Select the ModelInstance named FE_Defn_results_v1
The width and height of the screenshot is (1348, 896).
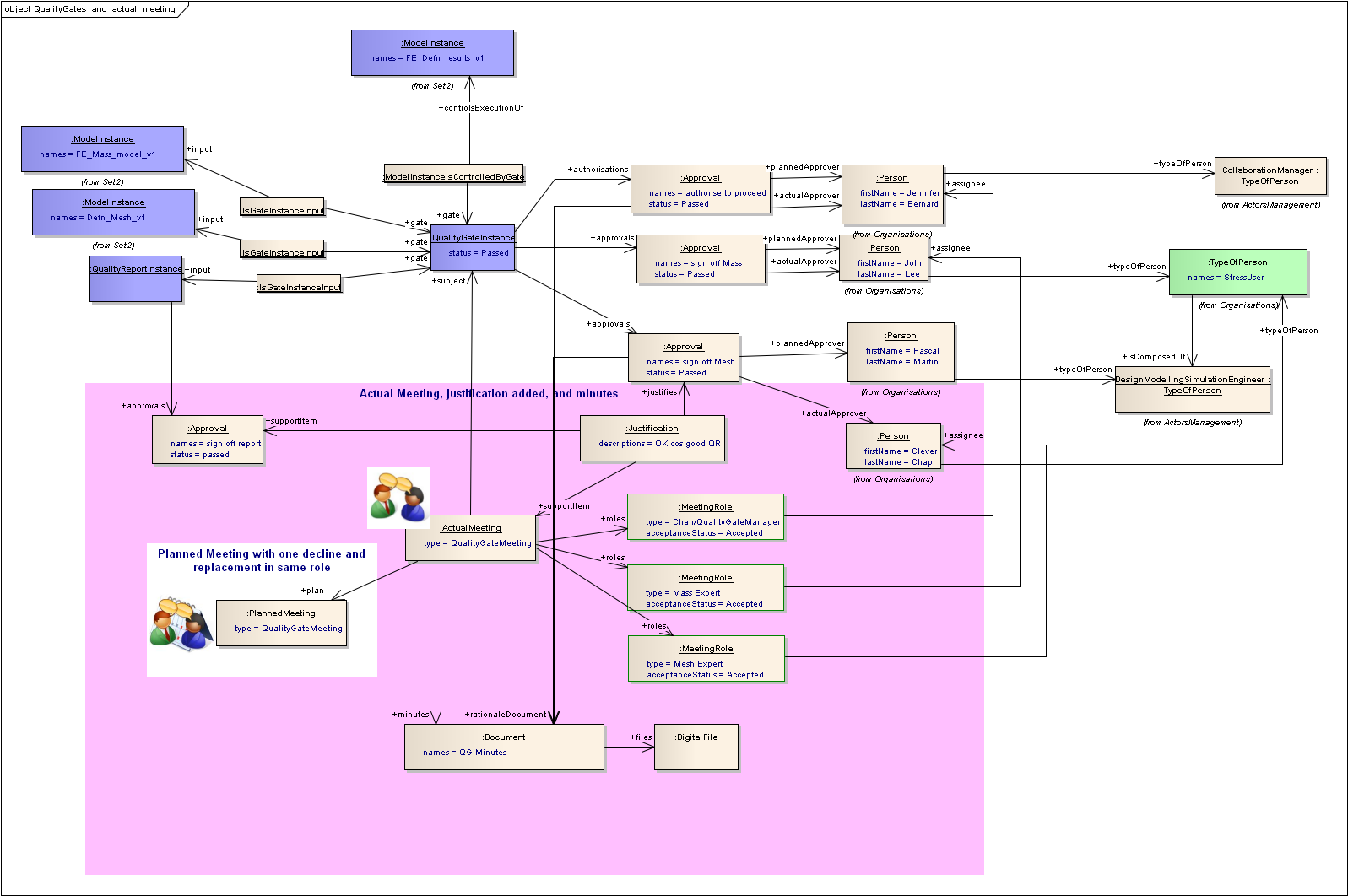coord(432,52)
